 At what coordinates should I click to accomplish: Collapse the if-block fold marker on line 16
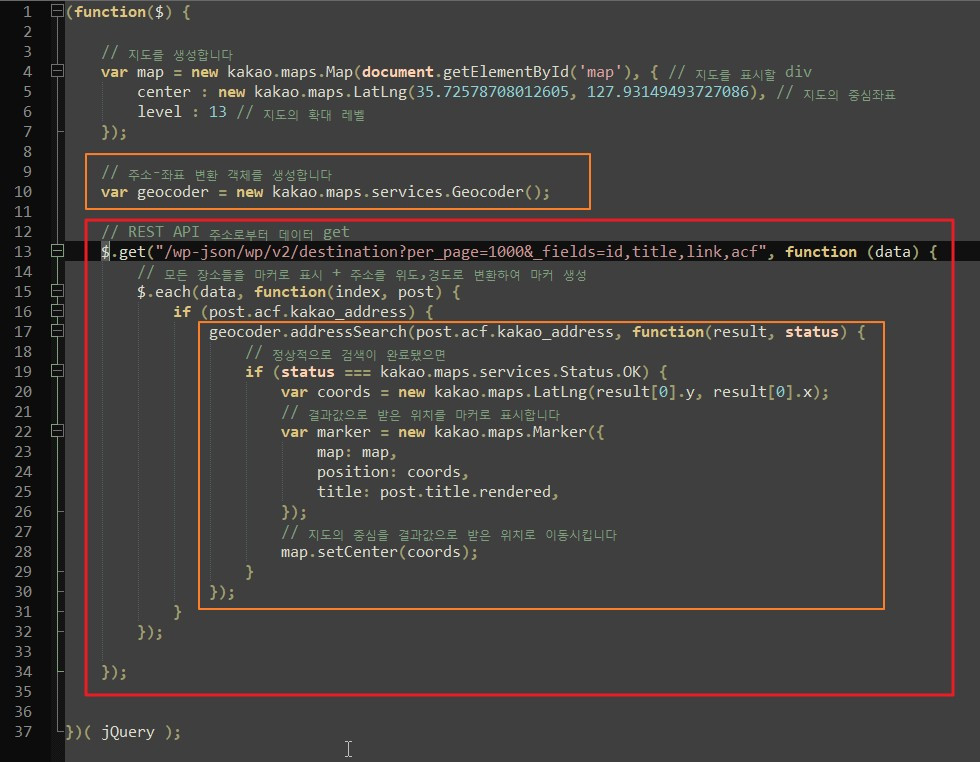point(57,311)
